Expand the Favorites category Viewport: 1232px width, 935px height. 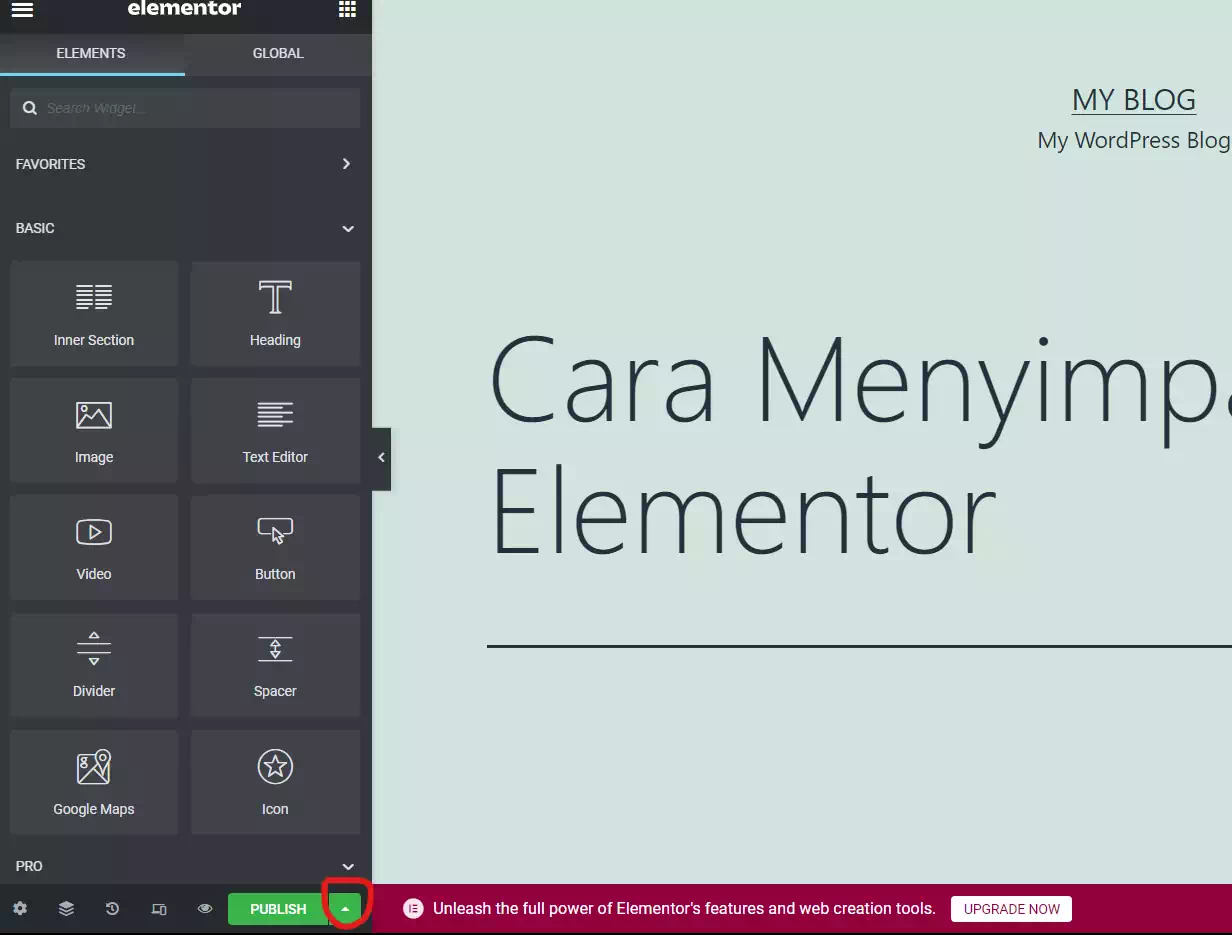point(185,164)
